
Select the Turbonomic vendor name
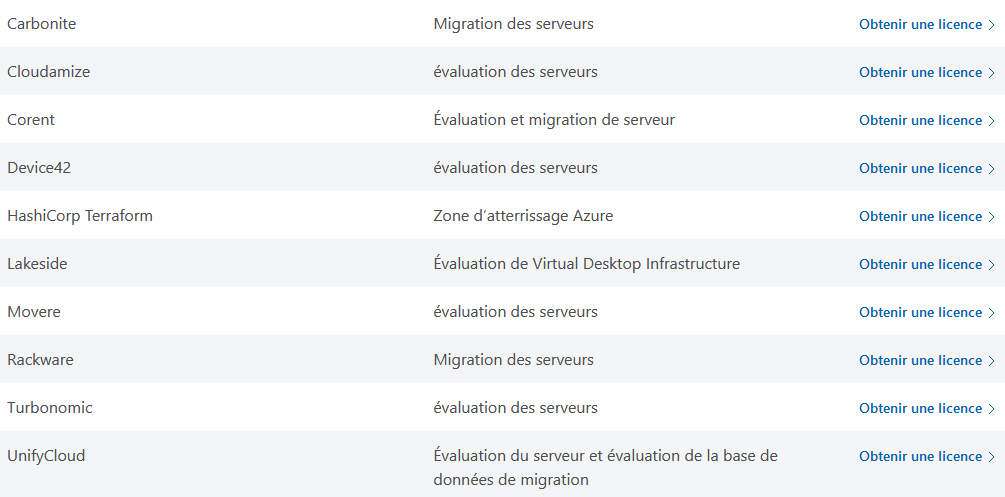pyautogui.click(x=50, y=408)
